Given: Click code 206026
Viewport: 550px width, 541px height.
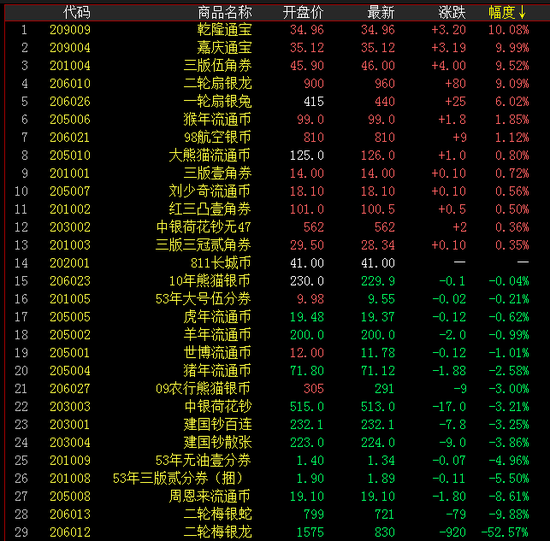Looking at the screenshot, I should (70, 101).
